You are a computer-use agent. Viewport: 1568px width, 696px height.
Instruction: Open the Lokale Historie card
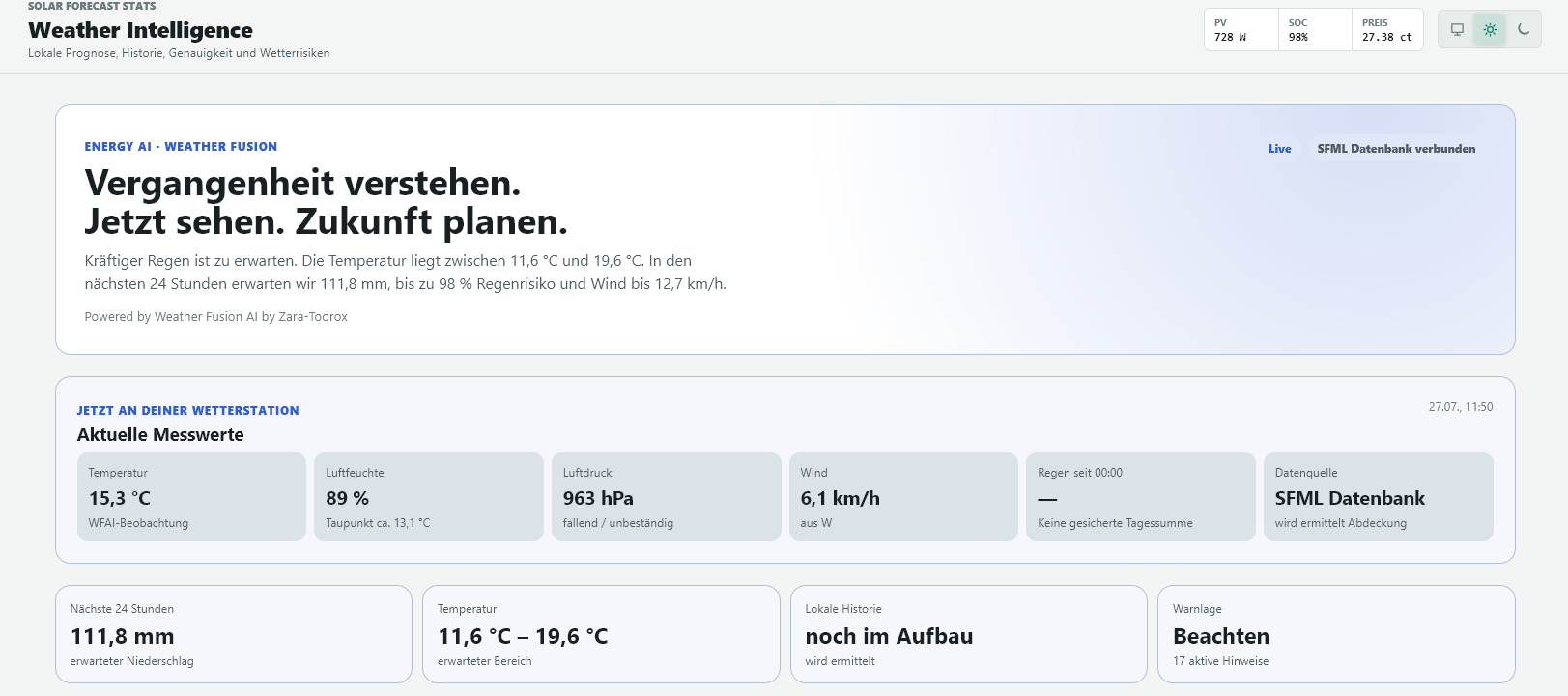969,634
